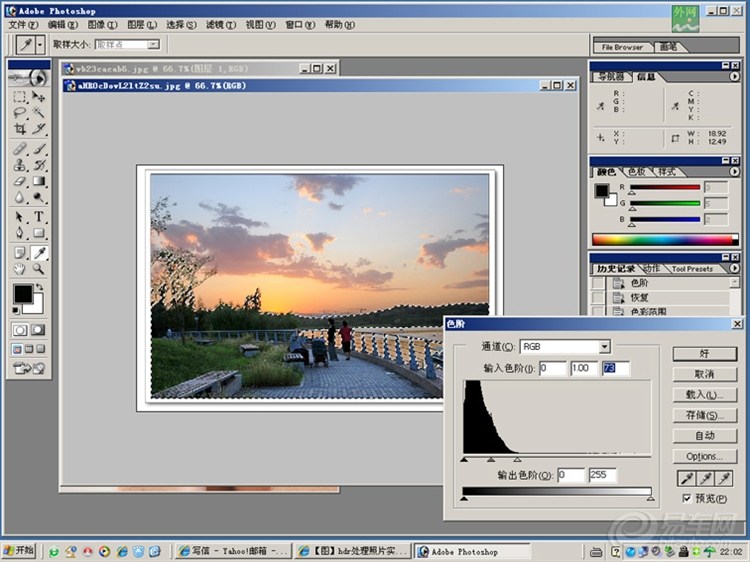Switch to the 导航器 tab
Image resolution: width=750 pixels, height=562 pixels.
tap(611, 77)
